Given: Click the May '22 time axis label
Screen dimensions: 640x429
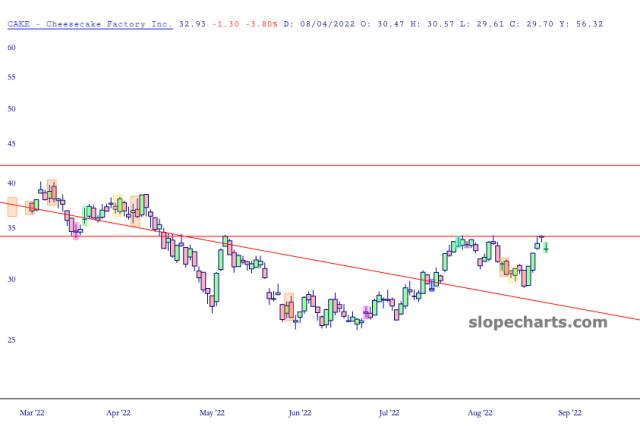Looking at the screenshot, I should click(x=212, y=411).
